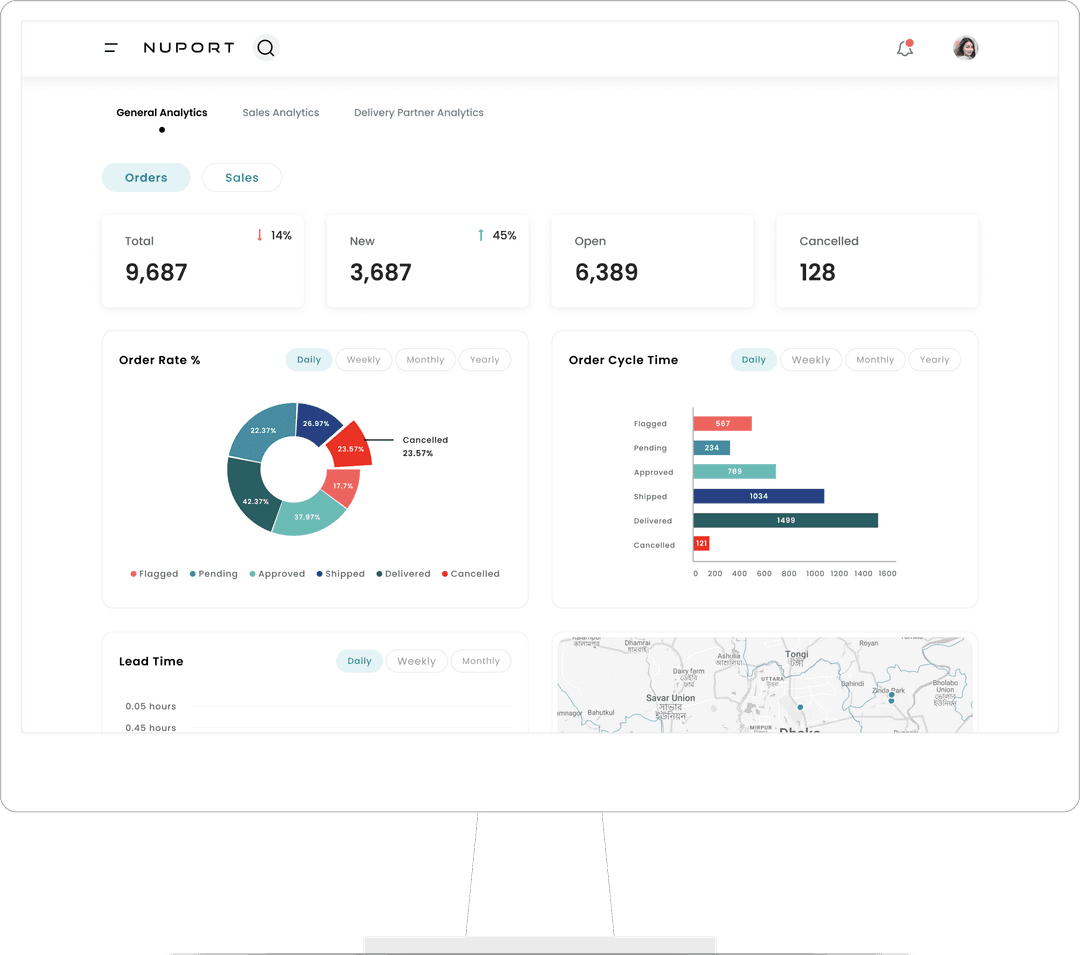Screen dimensions: 1080x955
Task: Open the hamburger navigation menu
Action: click(110, 47)
